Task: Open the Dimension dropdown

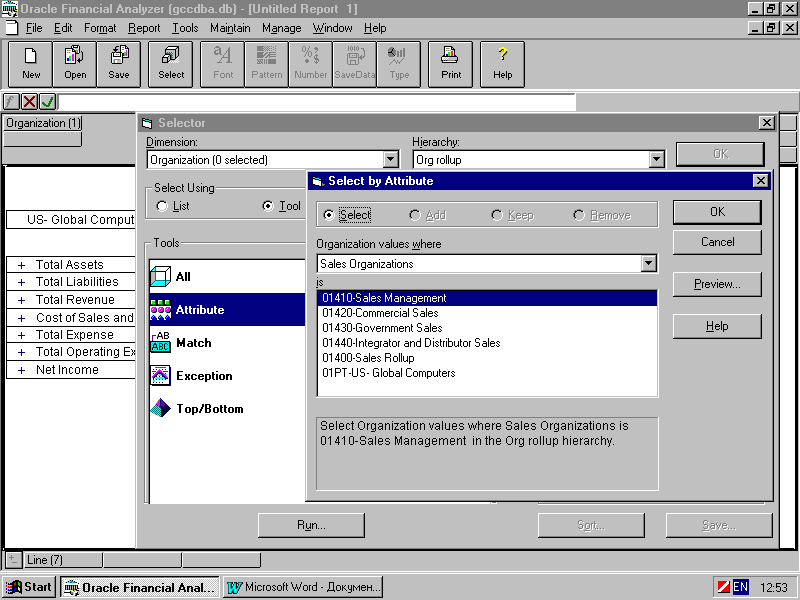Action: (391, 160)
